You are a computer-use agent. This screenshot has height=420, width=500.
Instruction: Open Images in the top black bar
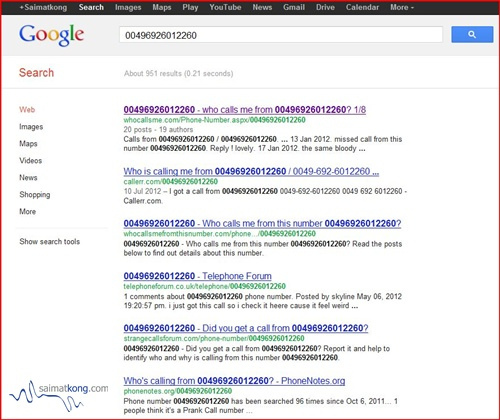[x=128, y=7]
